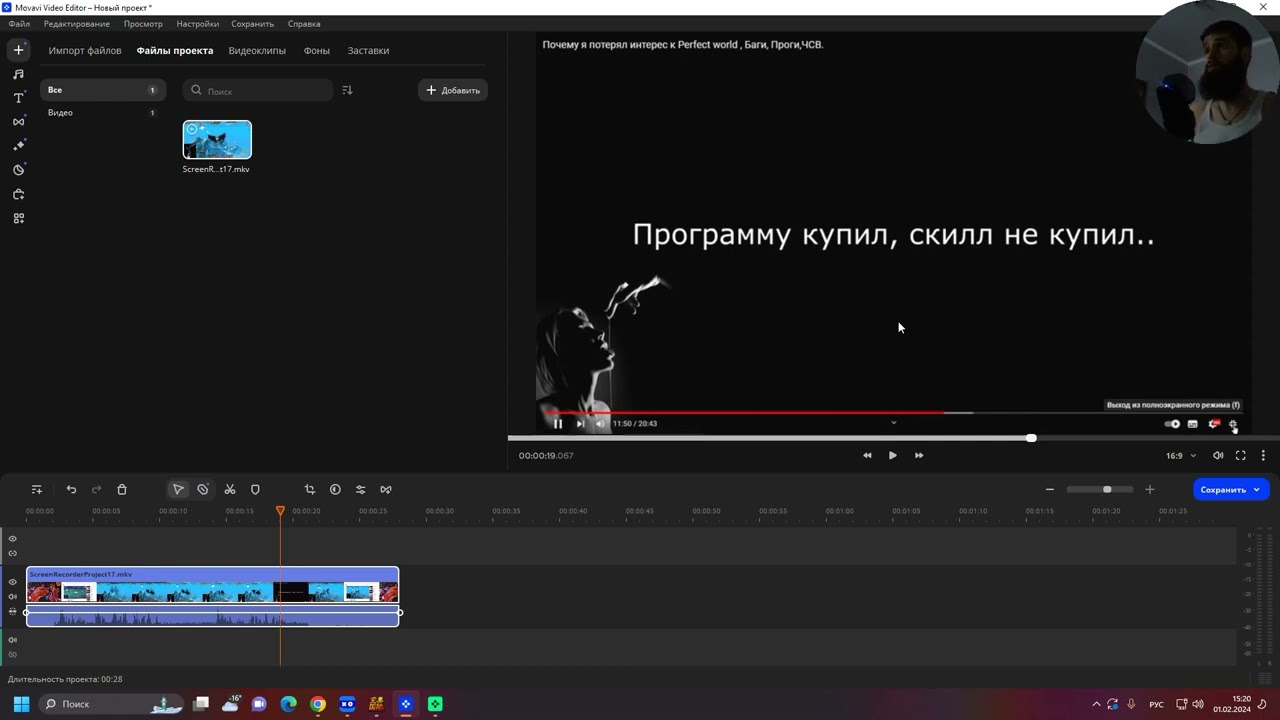Screen dimensions: 1280x720
Task: Switch to Заставки tab
Action: 368,50
